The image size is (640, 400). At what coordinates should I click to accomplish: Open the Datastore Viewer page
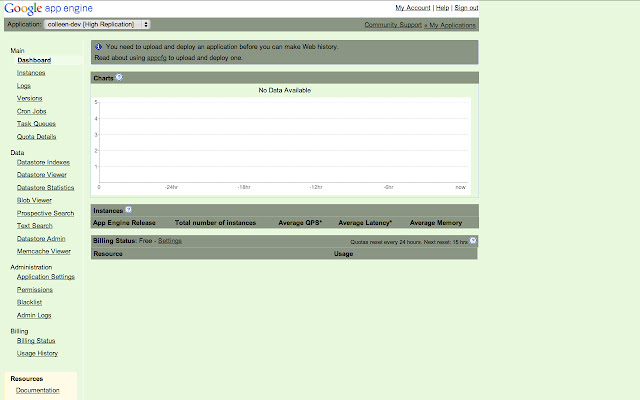click(x=42, y=174)
